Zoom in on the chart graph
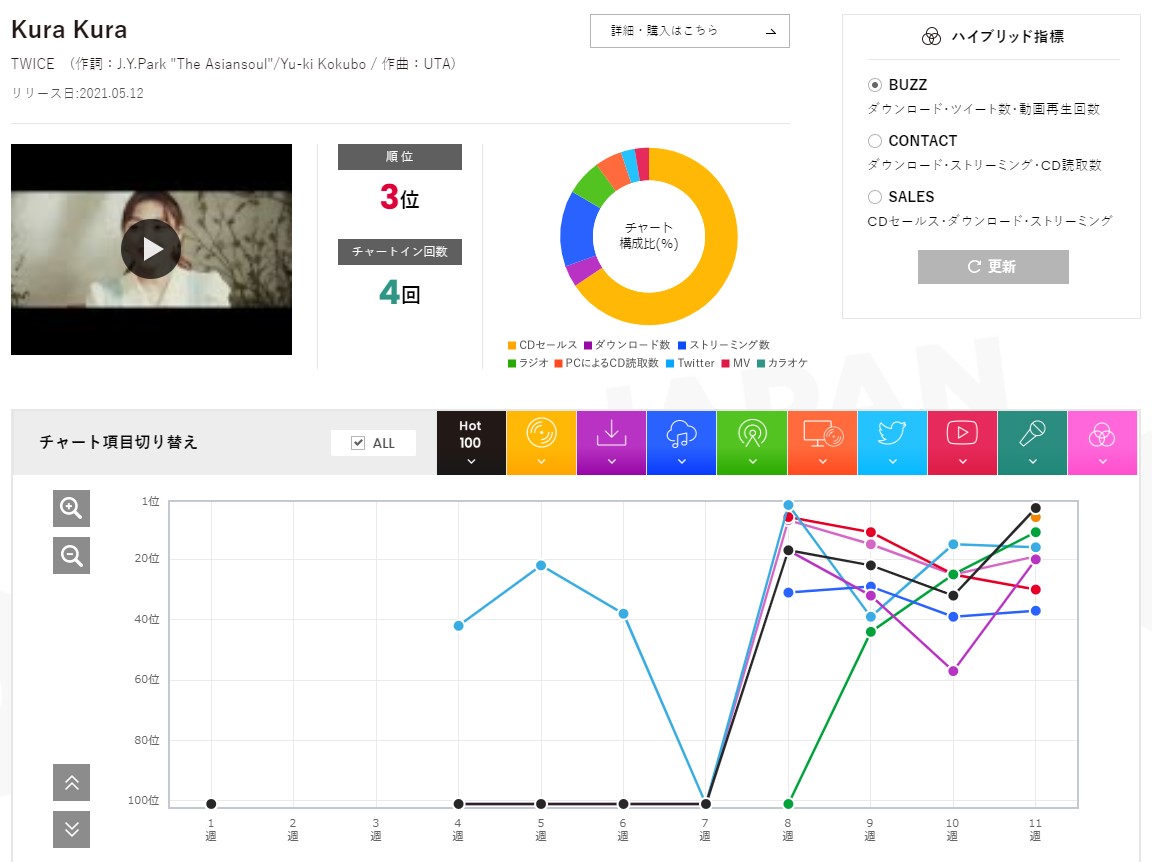The height and width of the screenshot is (862, 1152). (71, 508)
